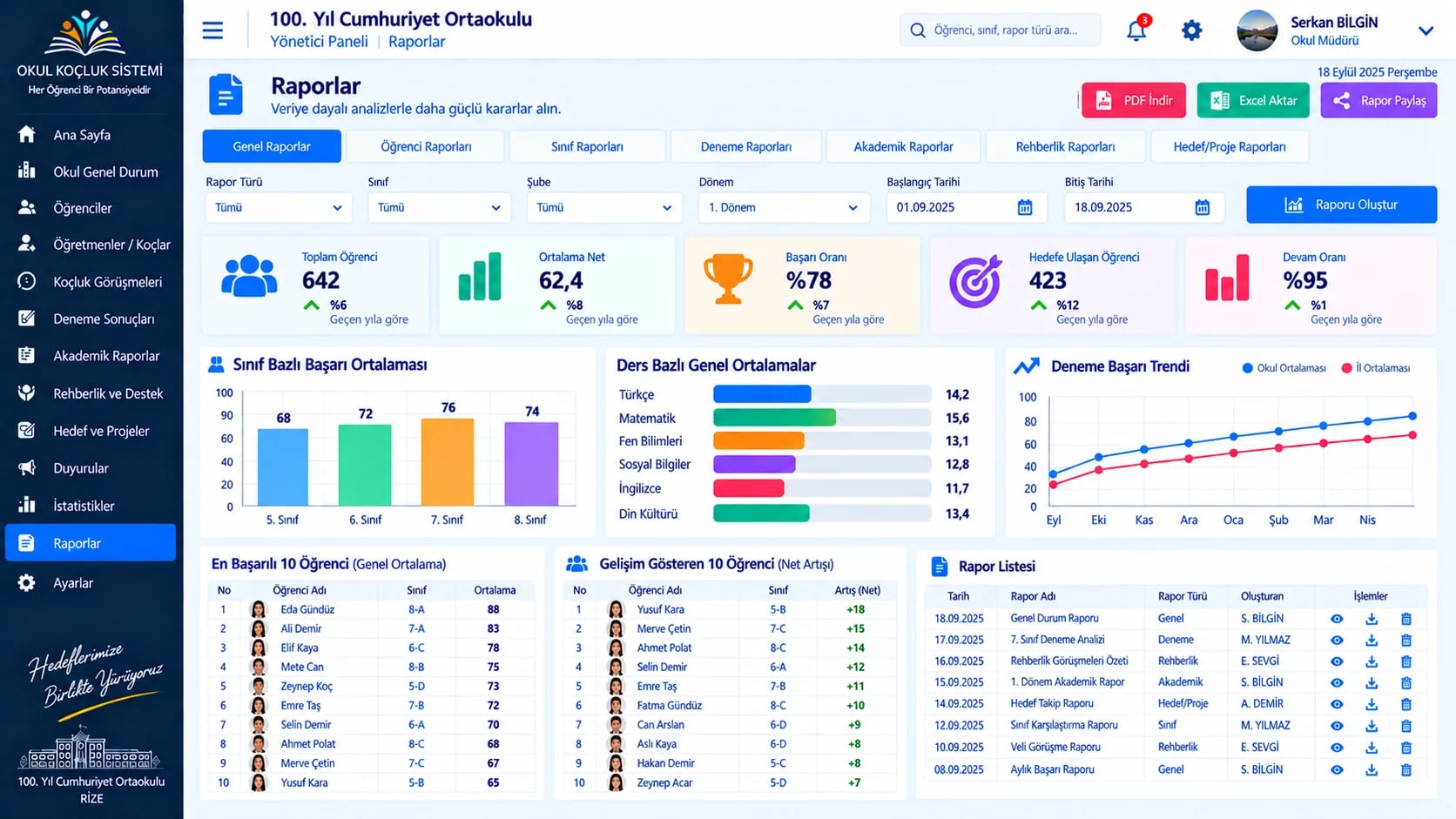
Task: Delete the 7. Sınıf Deneme Analizi report
Action: coord(1405,641)
